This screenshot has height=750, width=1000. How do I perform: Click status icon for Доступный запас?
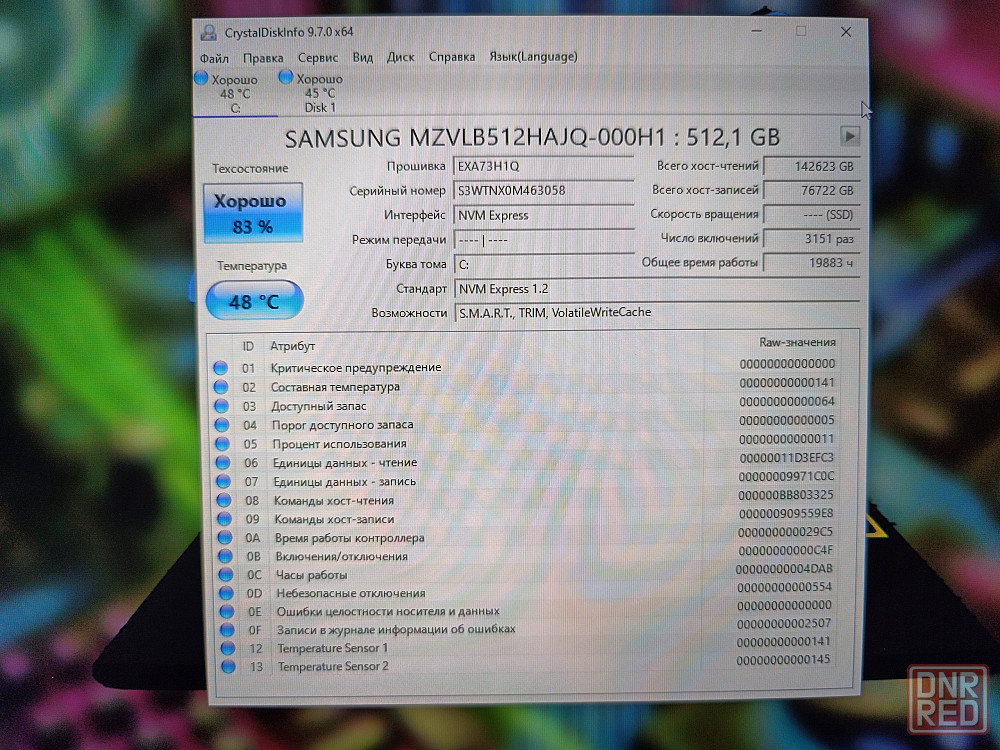point(221,406)
